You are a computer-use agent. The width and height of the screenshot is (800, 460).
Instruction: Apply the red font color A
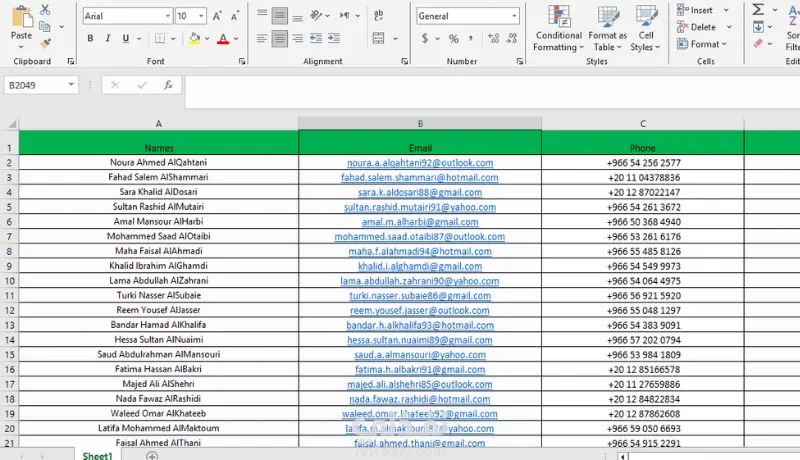(223, 38)
